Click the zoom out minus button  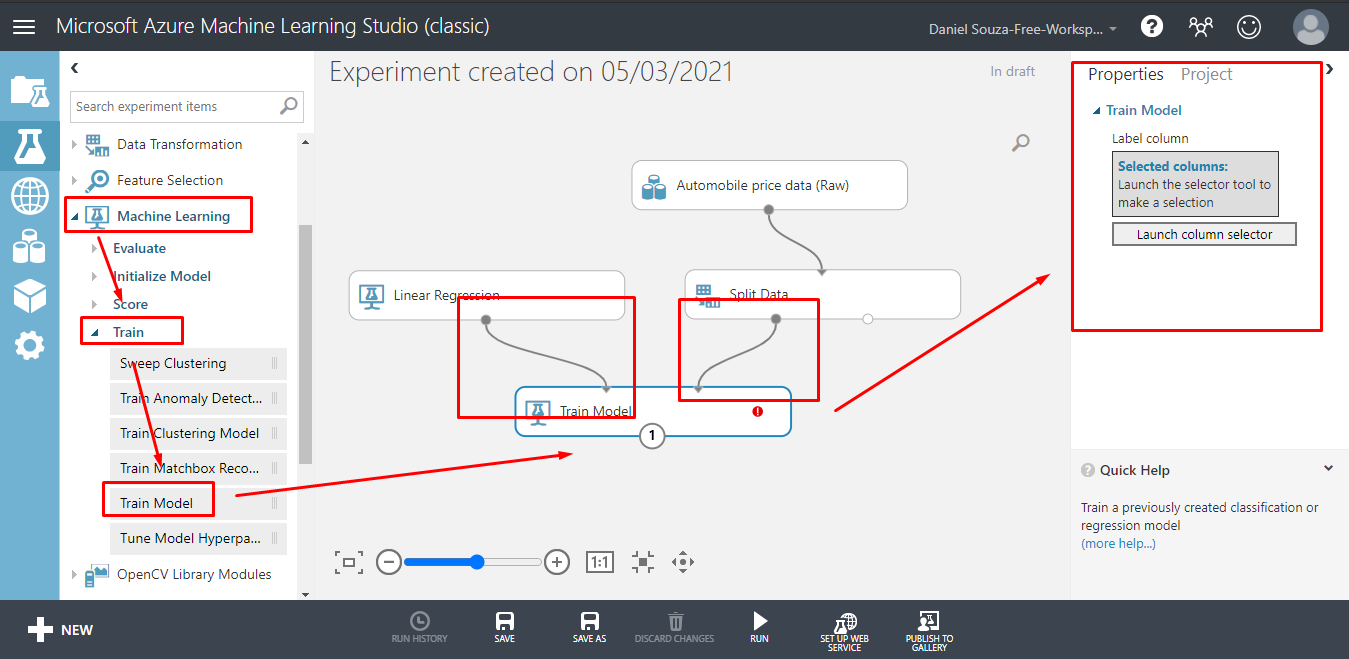(389, 562)
